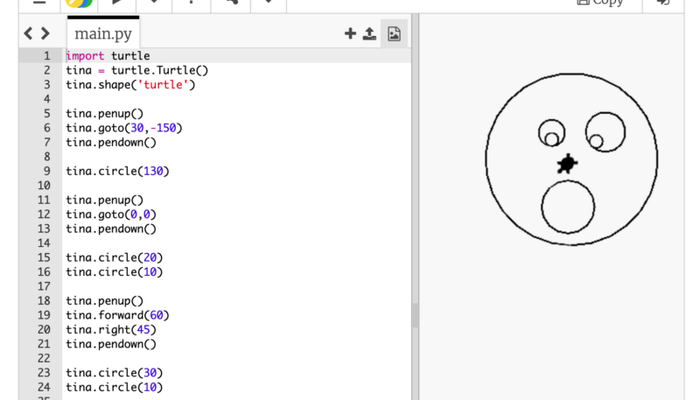Viewport: 700px width, 400px height.
Task: Click line number 9 in the gutter
Action: pyautogui.click(x=47, y=171)
